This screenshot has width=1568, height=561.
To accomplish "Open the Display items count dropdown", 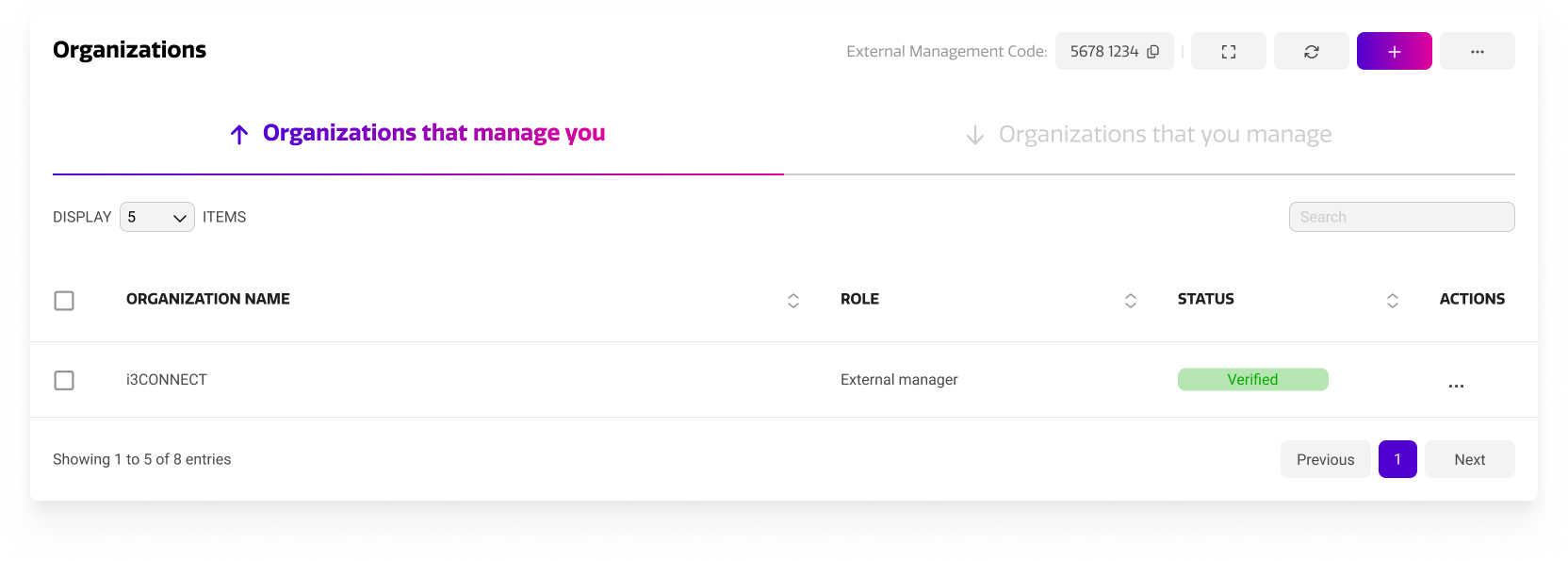I will 156,217.
